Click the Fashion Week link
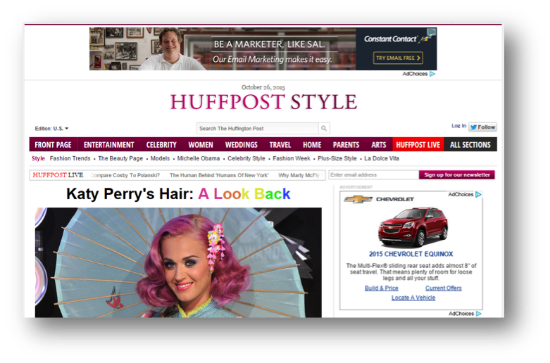 coord(291,159)
